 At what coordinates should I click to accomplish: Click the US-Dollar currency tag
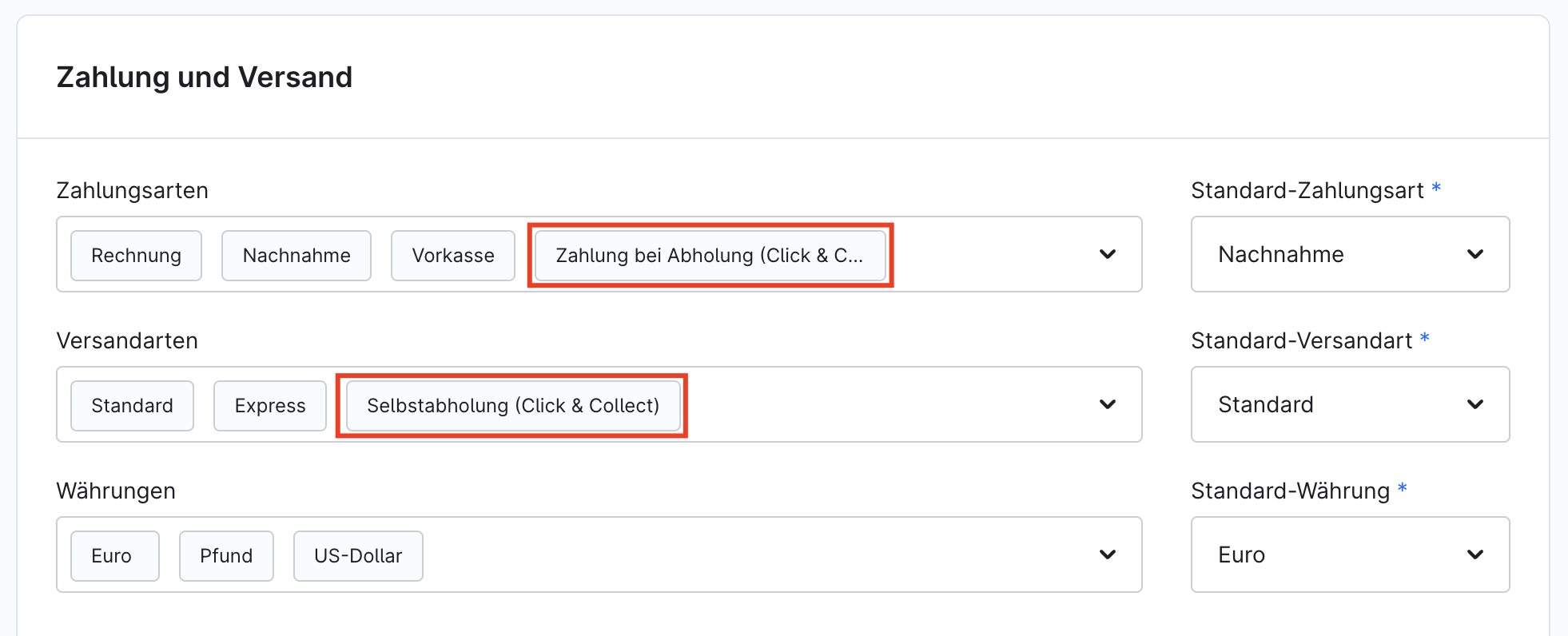tap(358, 556)
